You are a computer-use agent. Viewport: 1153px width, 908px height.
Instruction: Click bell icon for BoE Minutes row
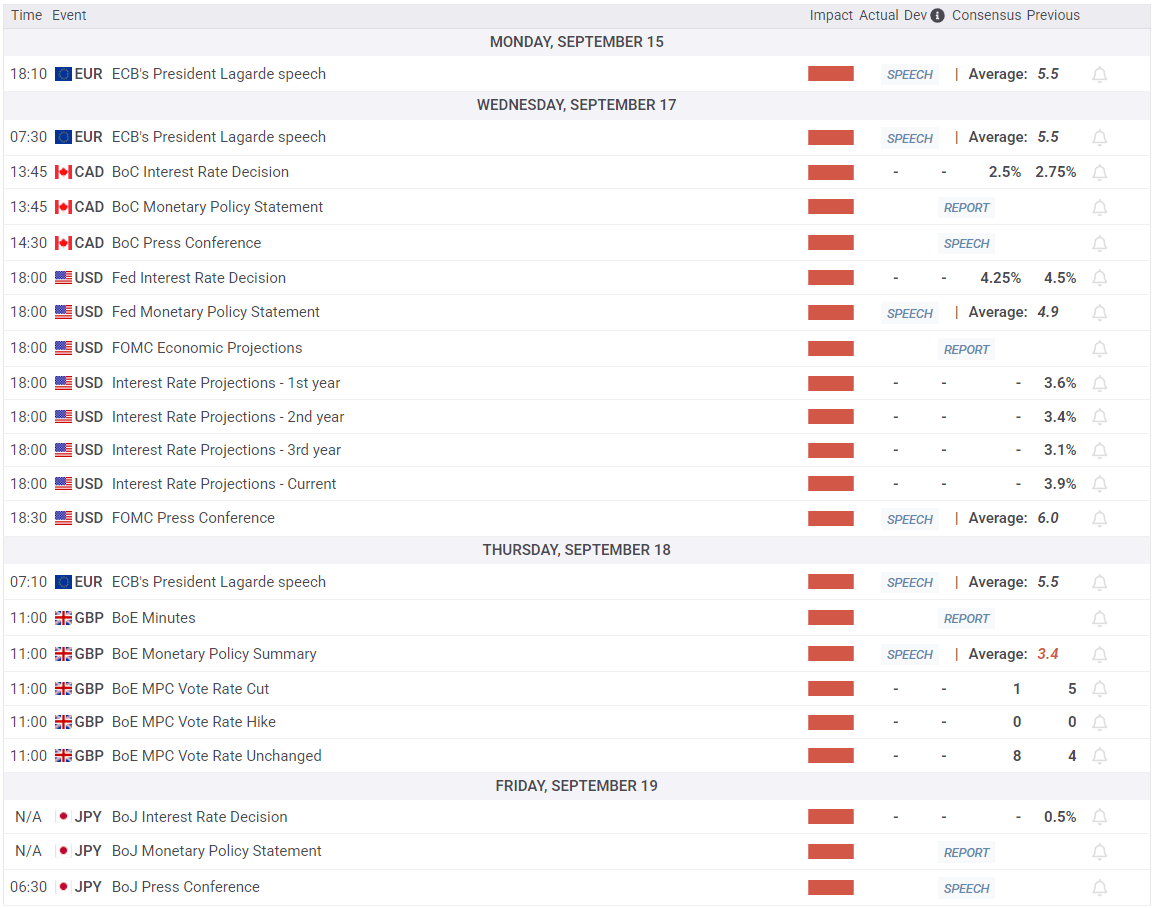tap(1099, 618)
